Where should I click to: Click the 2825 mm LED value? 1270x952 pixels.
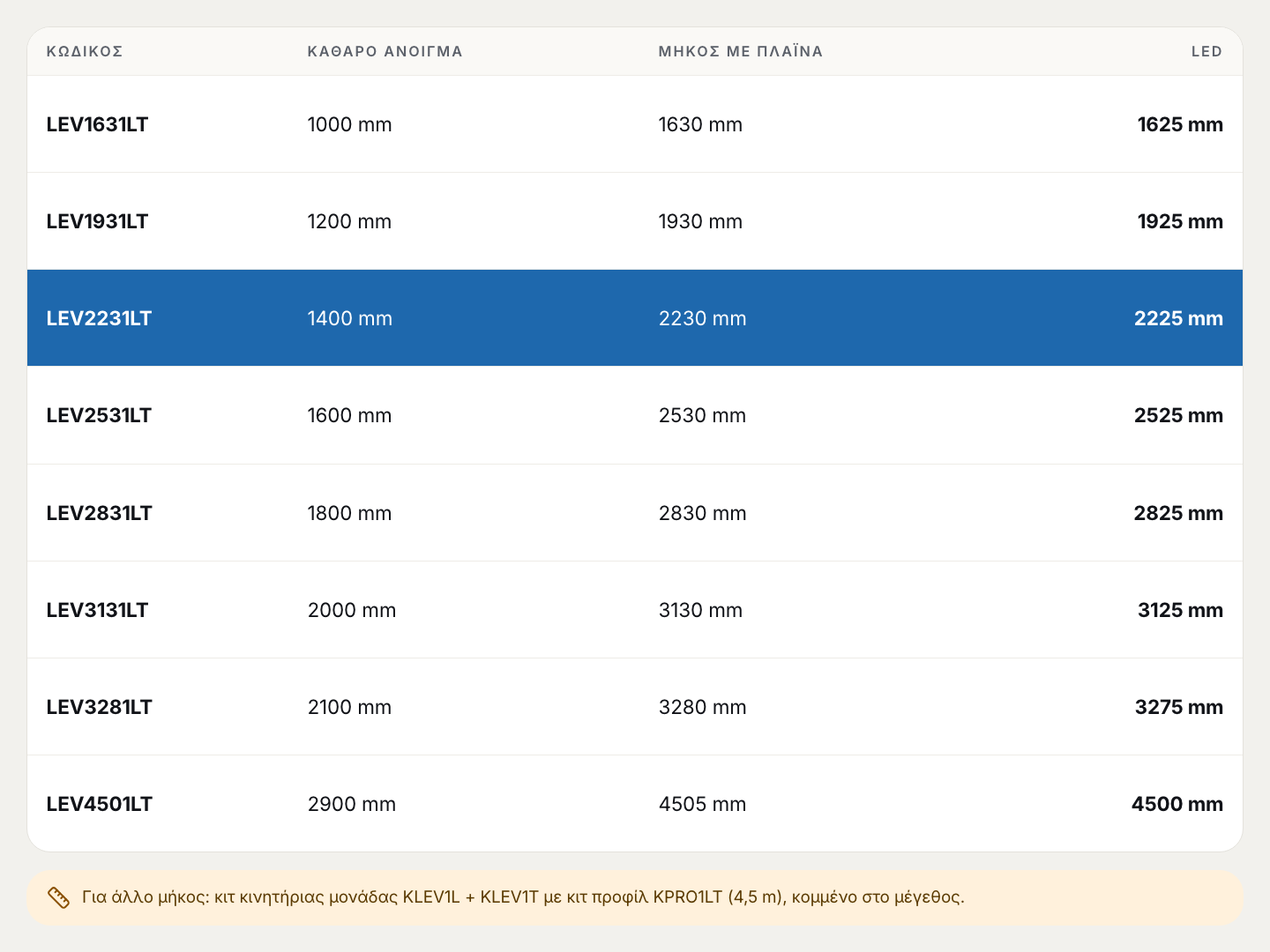click(1178, 513)
